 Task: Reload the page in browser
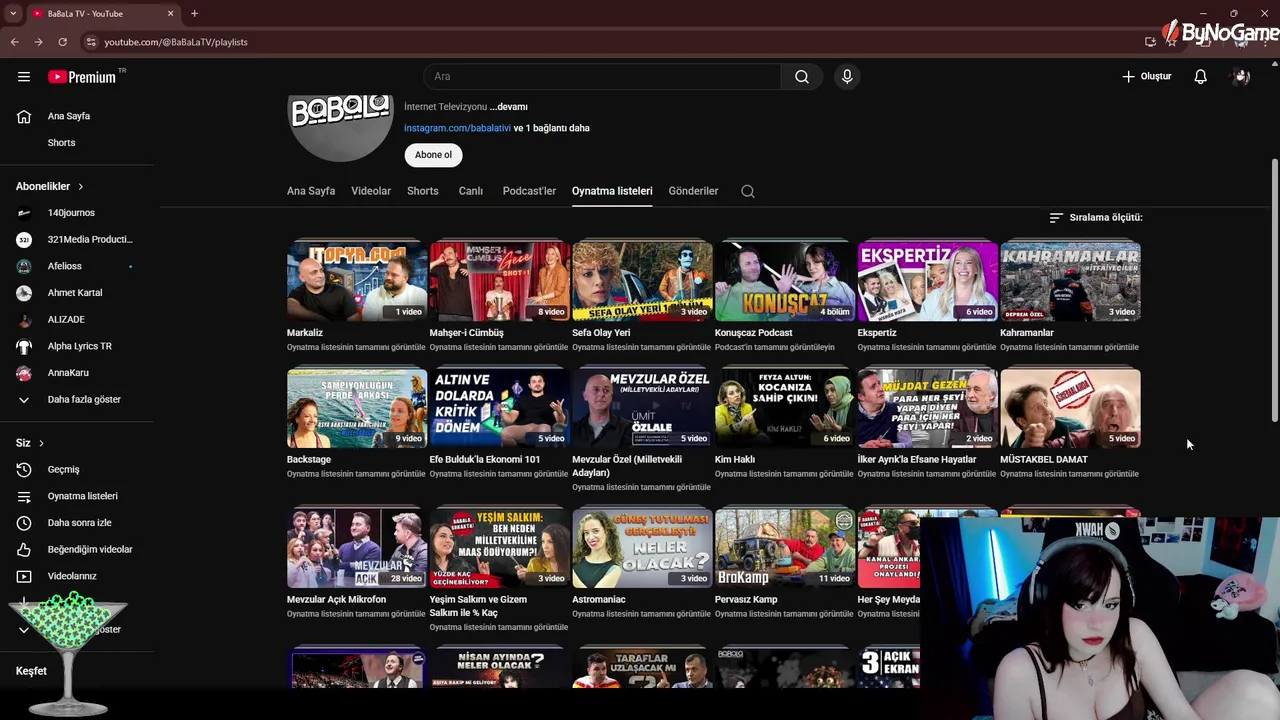[x=62, y=42]
